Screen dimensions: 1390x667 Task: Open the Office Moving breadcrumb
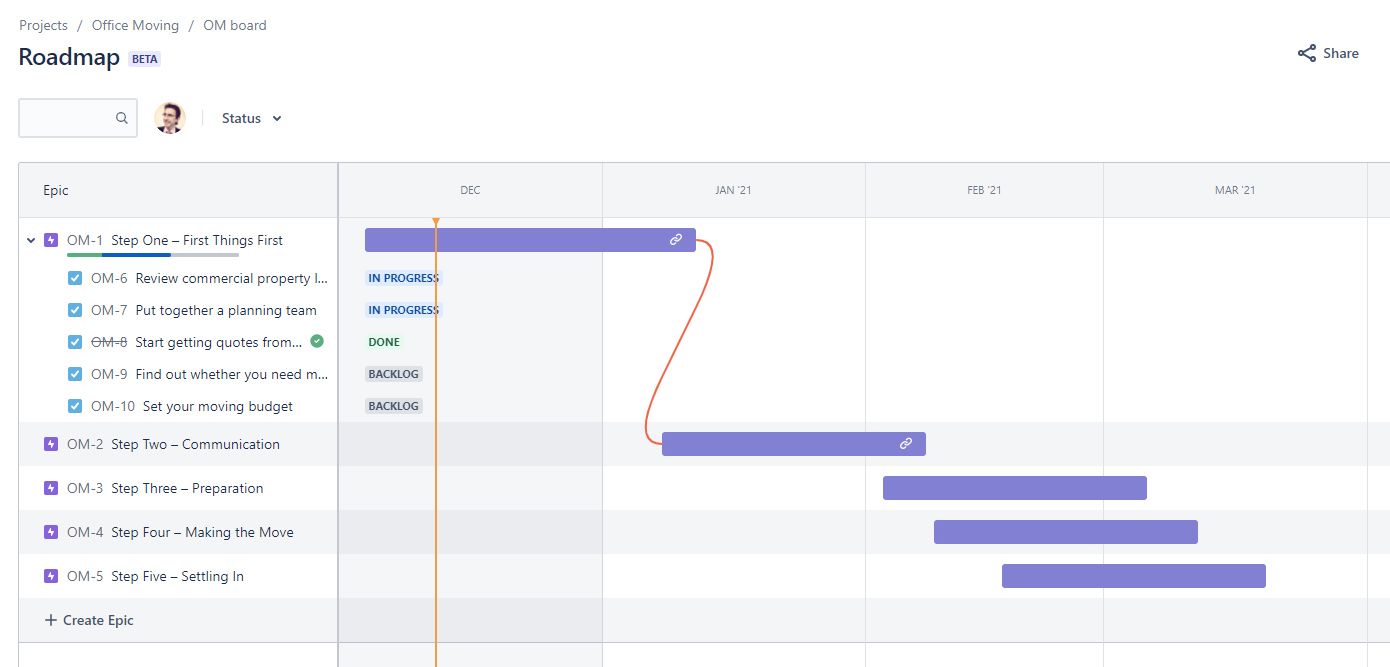point(135,25)
